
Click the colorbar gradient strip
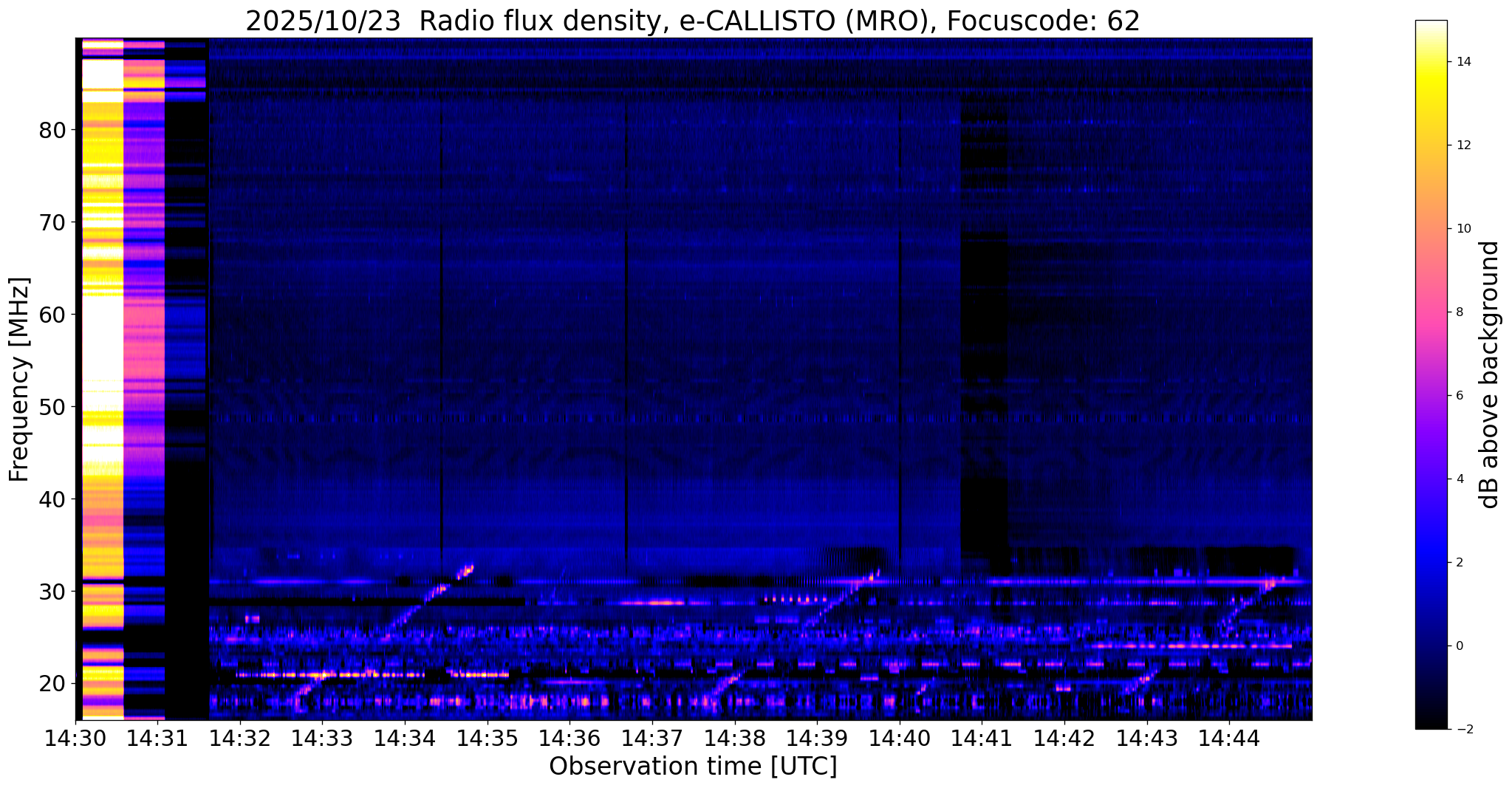pos(1431,374)
